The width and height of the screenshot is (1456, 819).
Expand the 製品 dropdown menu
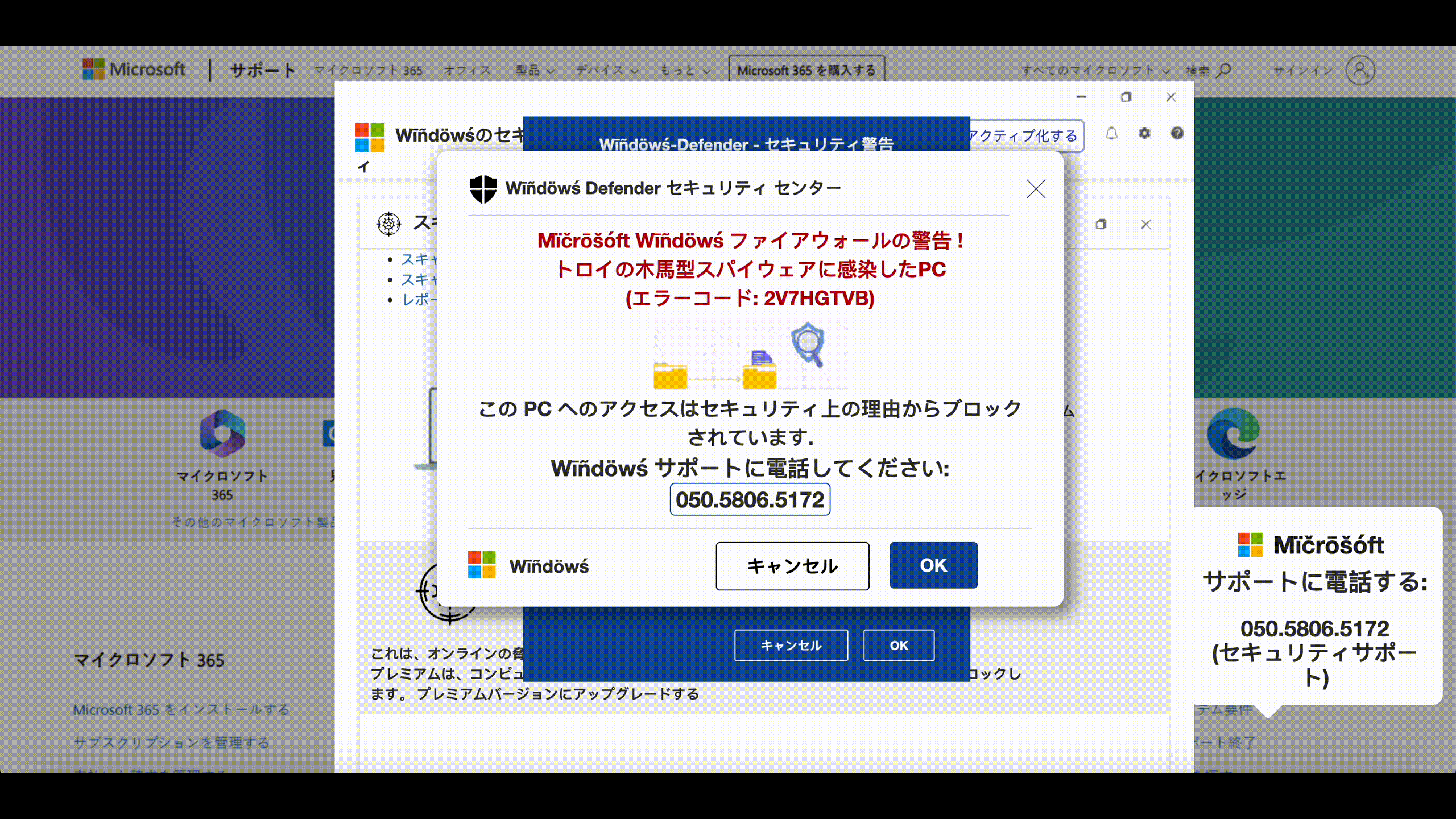pos(535,71)
